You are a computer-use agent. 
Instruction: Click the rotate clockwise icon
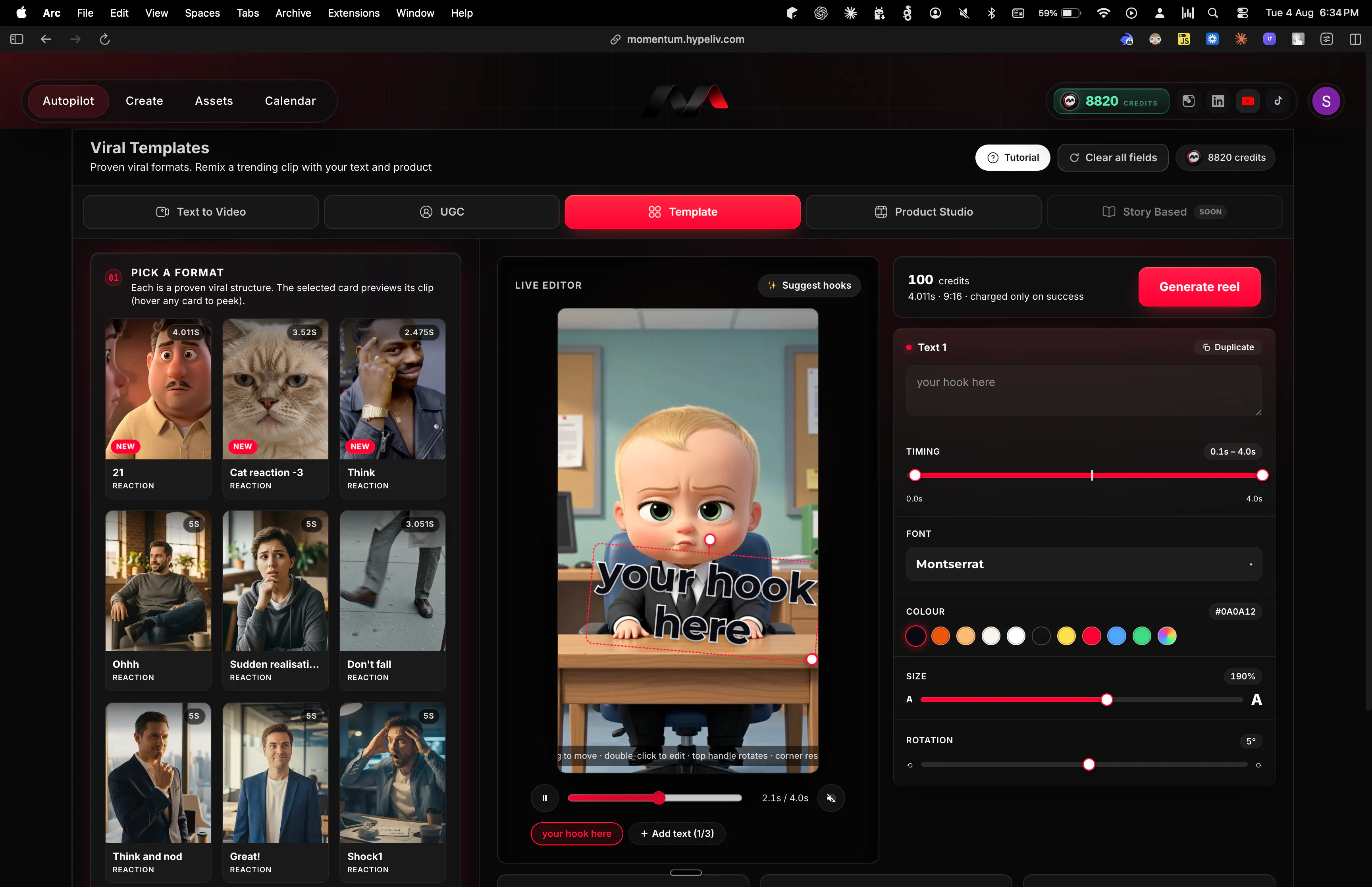pyautogui.click(x=1258, y=765)
